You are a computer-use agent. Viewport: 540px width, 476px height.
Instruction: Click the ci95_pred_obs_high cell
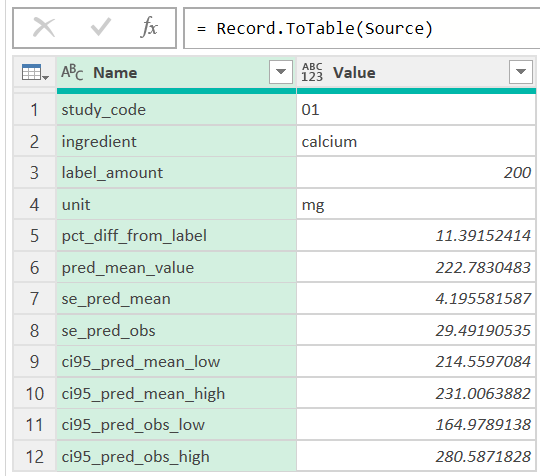[x=176, y=457]
